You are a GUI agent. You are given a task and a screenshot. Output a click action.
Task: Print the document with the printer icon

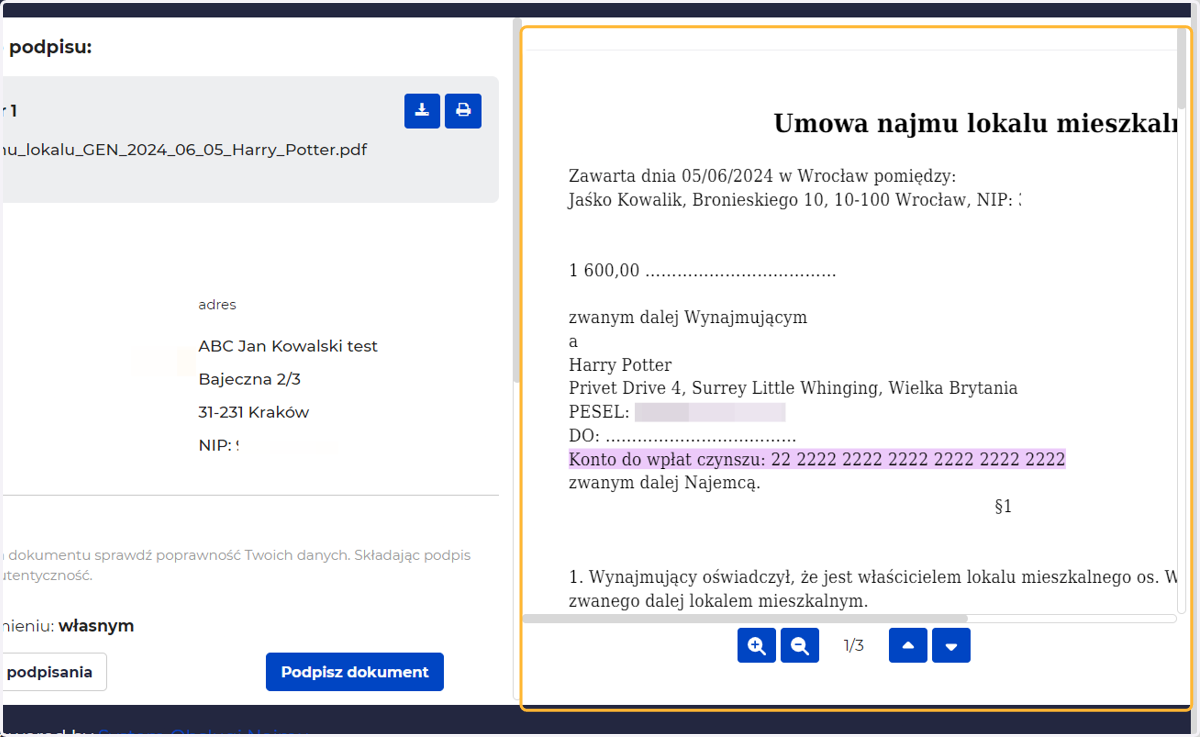[x=463, y=111]
